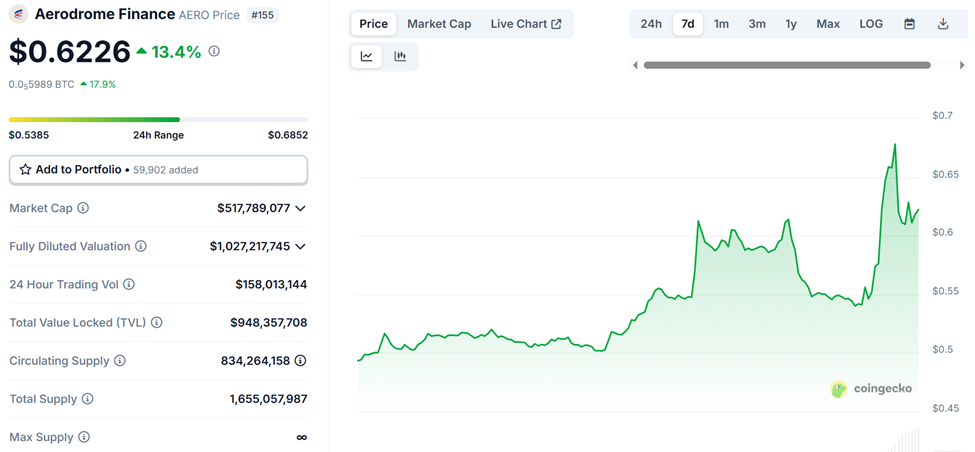Switch to the candlestick chart icon
Screen dimensions: 975x452
coord(400,57)
